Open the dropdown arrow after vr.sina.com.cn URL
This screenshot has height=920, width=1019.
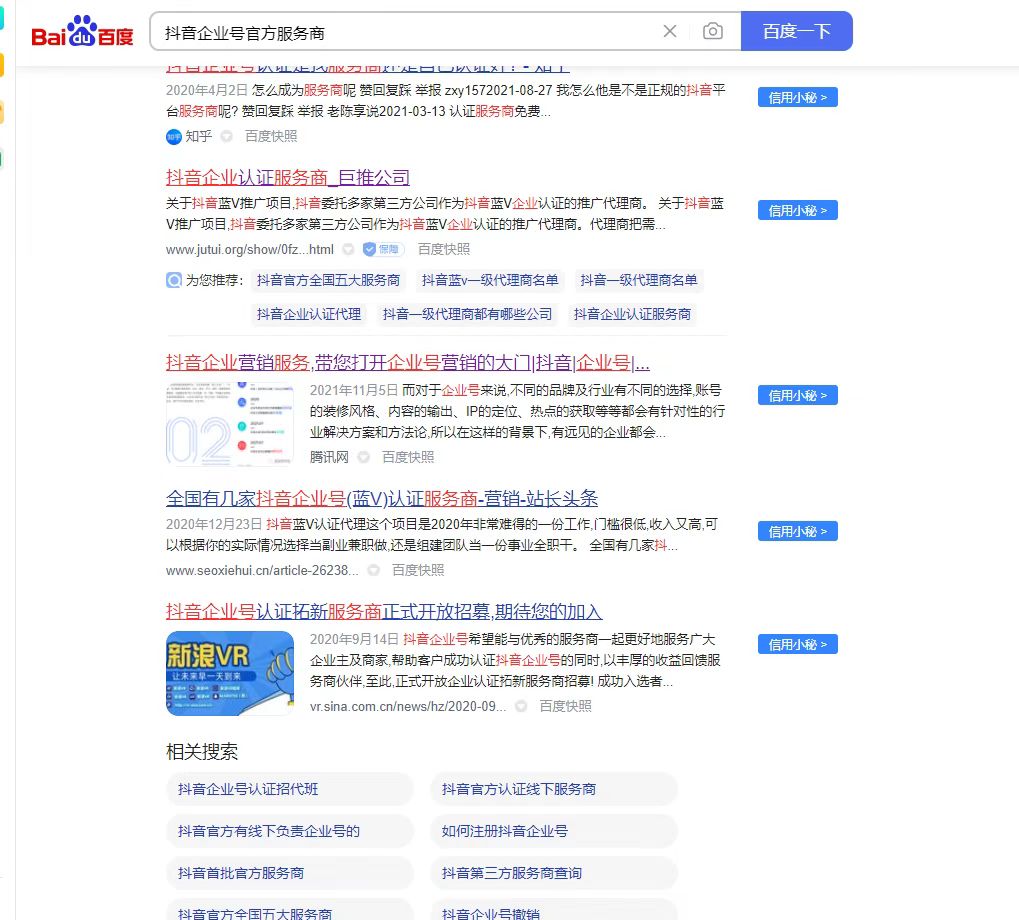(520, 705)
